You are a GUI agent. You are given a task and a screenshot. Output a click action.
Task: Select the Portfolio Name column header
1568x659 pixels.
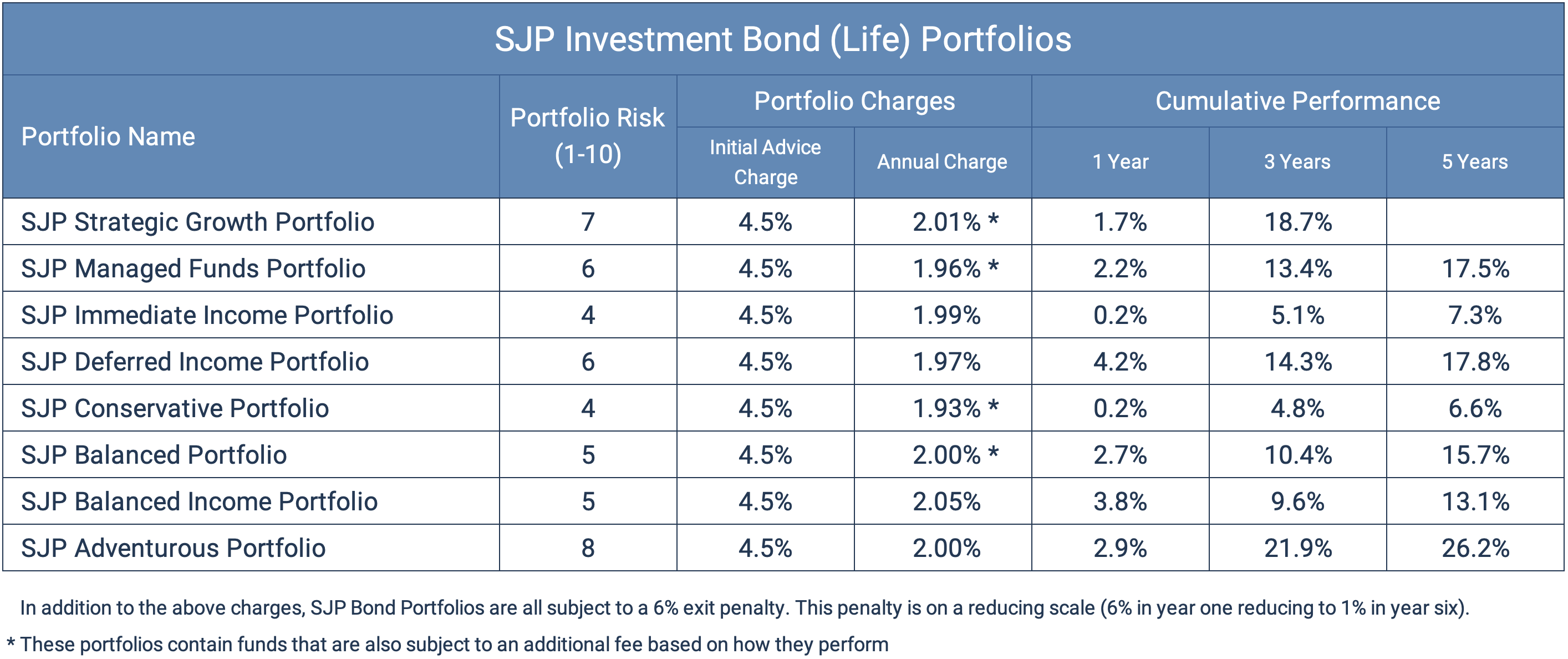pos(108,137)
